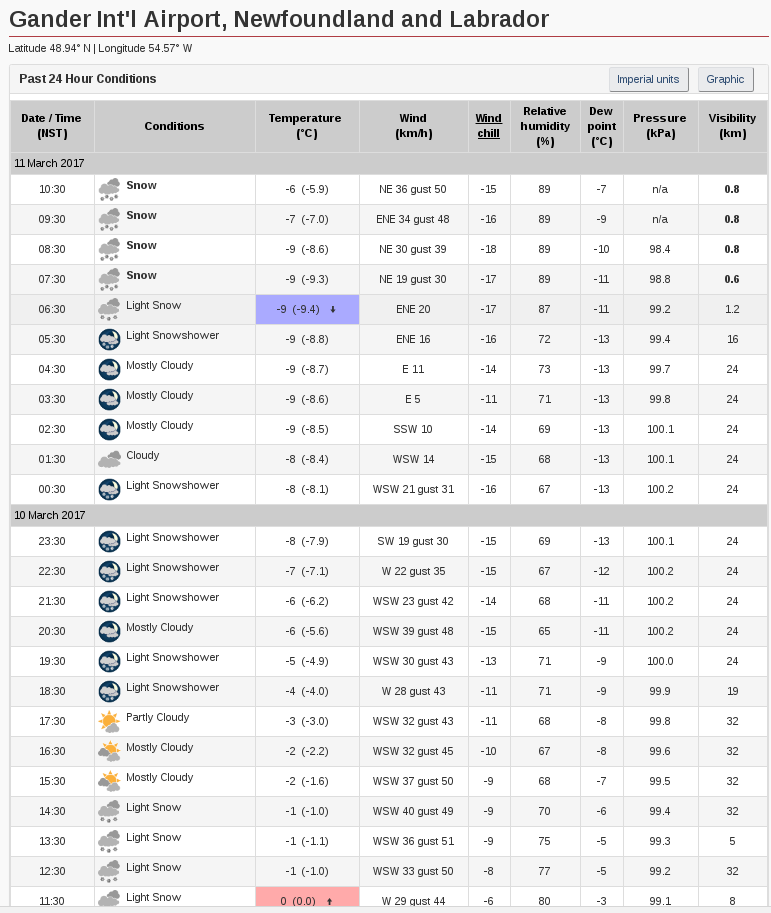This screenshot has width=771, height=913.
Task: Click the Light Snow icon at 13:30
Action: [x=109, y=841]
